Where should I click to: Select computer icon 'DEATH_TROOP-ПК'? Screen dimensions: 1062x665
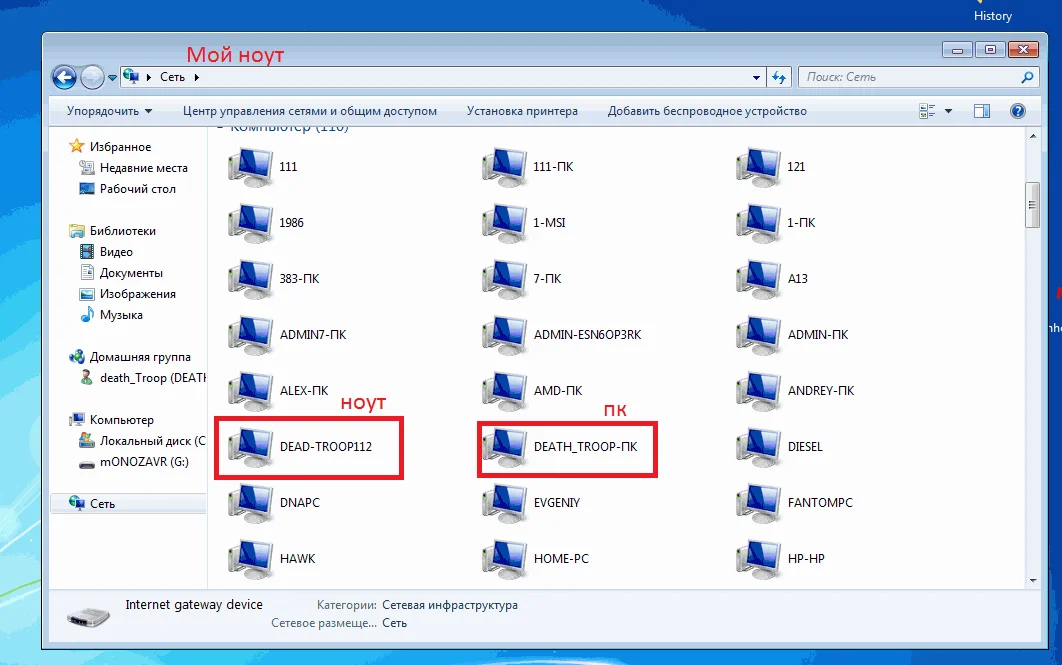(x=505, y=447)
